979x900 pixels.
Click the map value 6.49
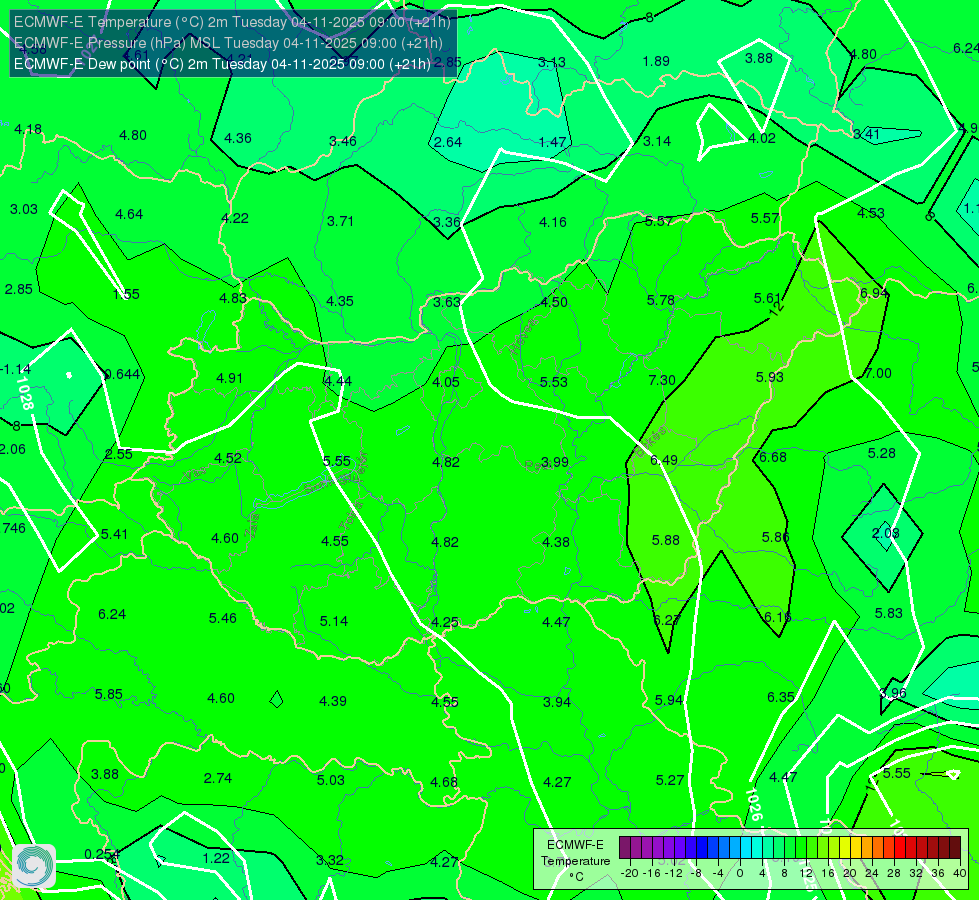(664, 460)
